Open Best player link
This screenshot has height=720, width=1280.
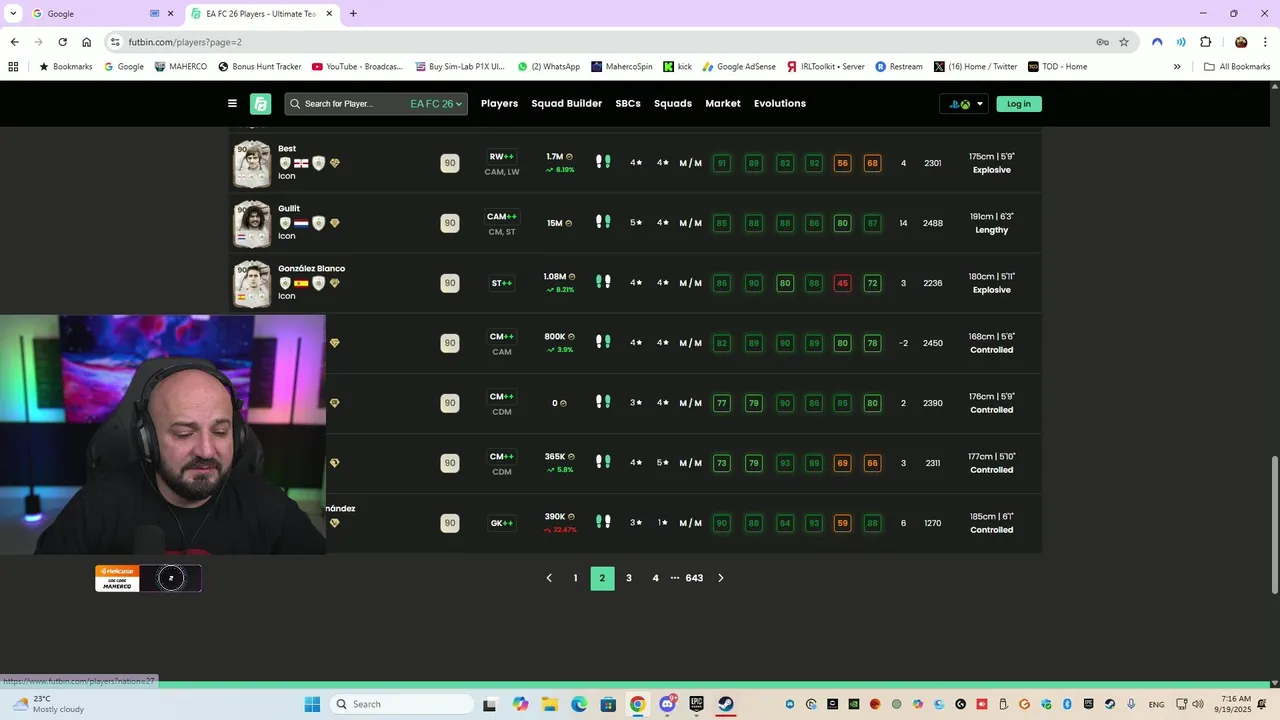(287, 149)
